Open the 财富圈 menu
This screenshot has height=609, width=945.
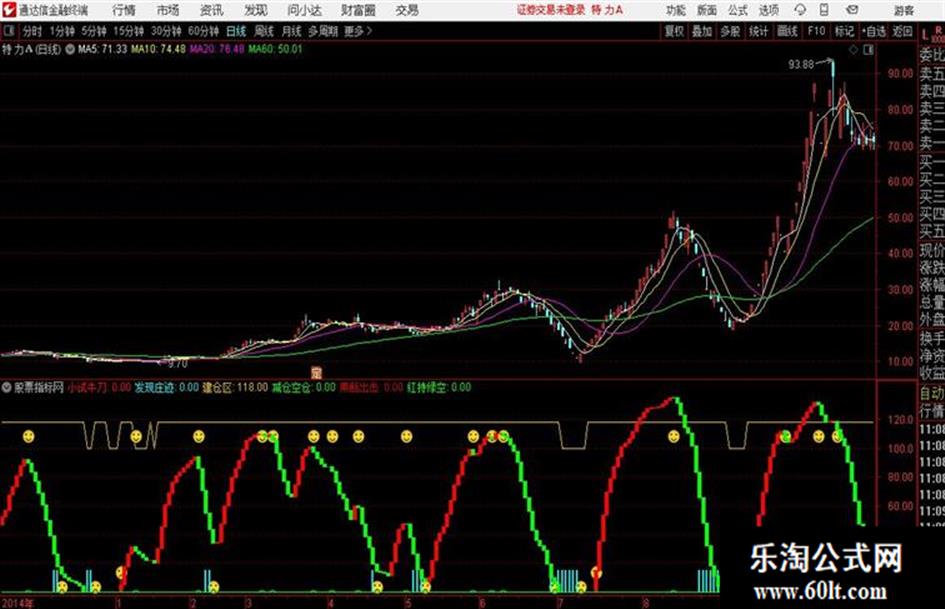click(358, 10)
